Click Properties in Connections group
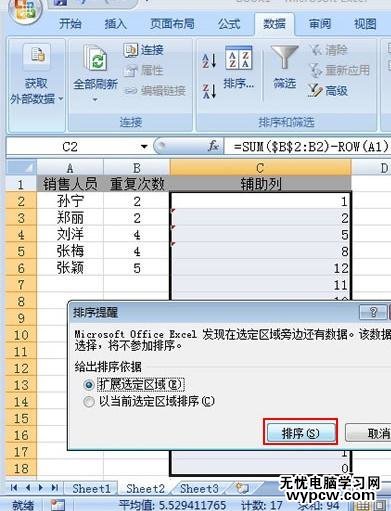The image size is (391, 511). (x=144, y=70)
